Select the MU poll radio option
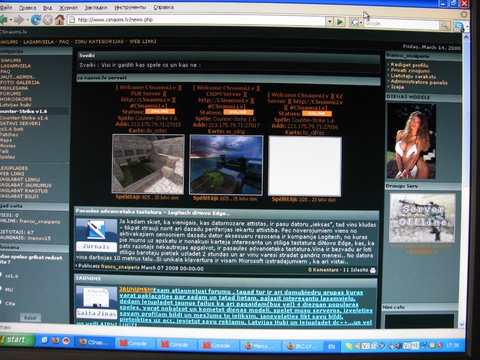Image resolution: width=480 pixels, height=360 pixels. coord(1,289)
